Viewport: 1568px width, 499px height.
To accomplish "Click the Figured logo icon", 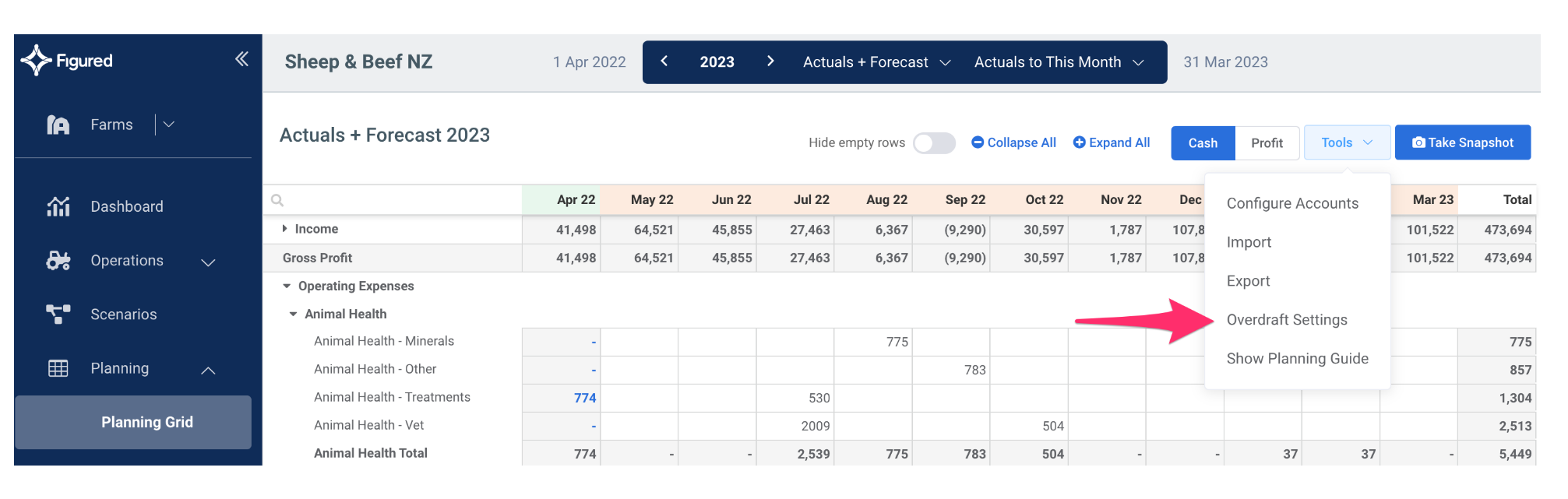I will [x=36, y=61].
